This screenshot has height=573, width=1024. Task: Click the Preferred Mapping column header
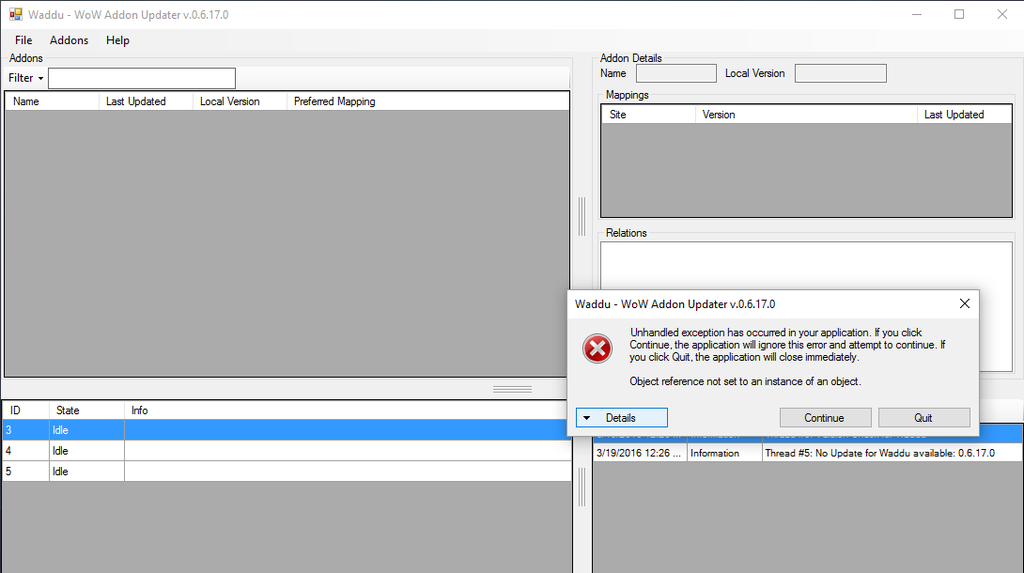pos(428,101)
